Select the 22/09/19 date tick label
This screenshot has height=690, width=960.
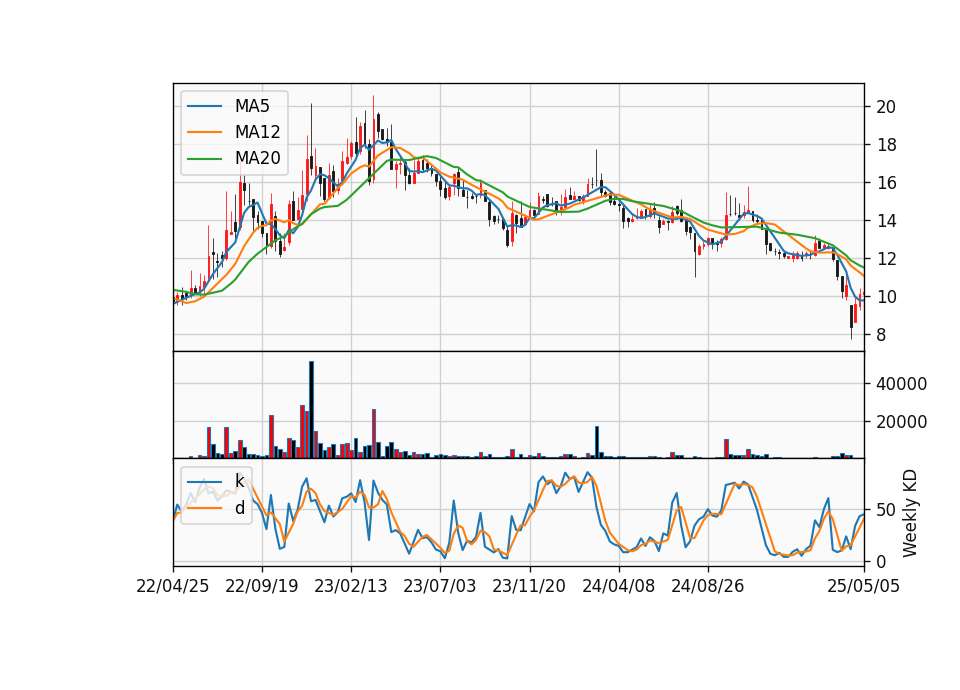coord(262,587)
